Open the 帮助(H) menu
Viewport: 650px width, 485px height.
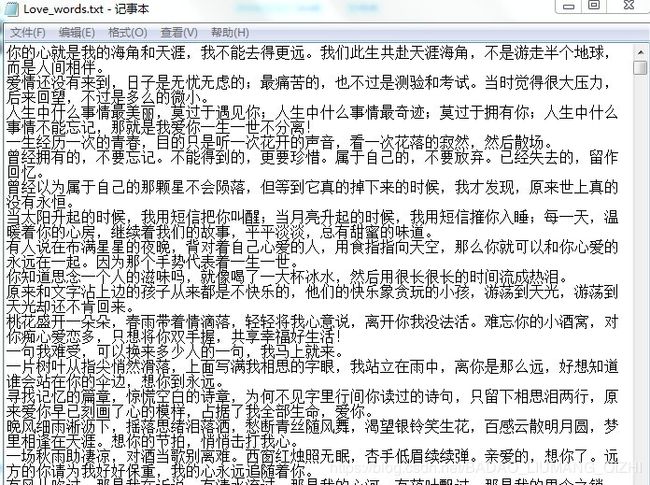230,32
